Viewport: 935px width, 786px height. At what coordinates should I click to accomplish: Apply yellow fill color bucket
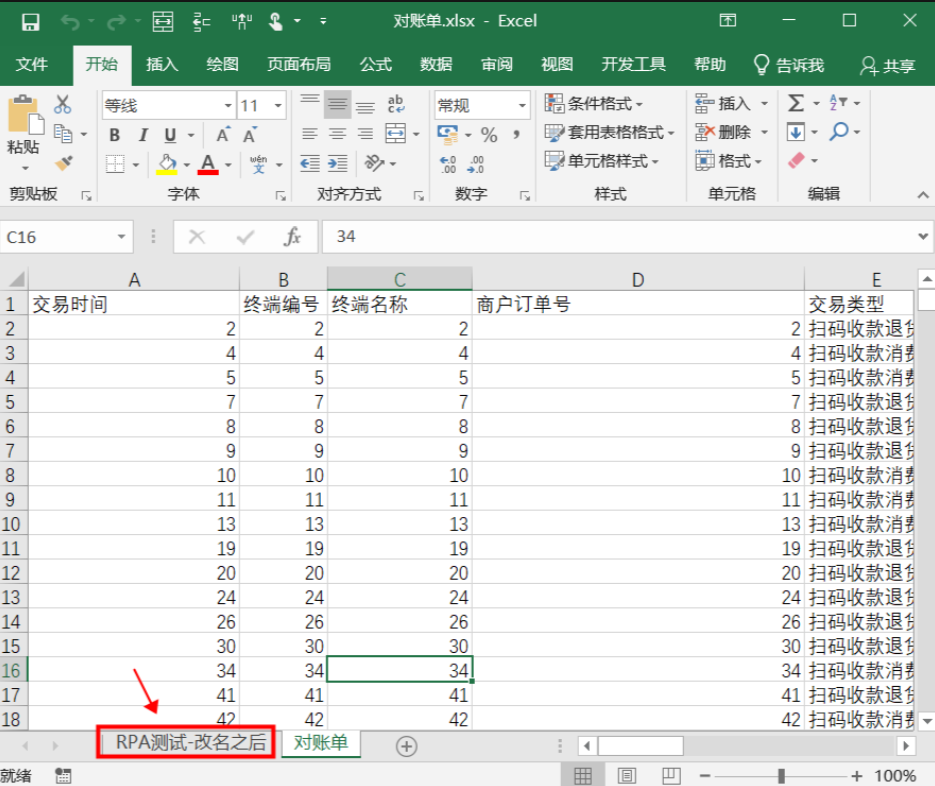coord(167,164)
